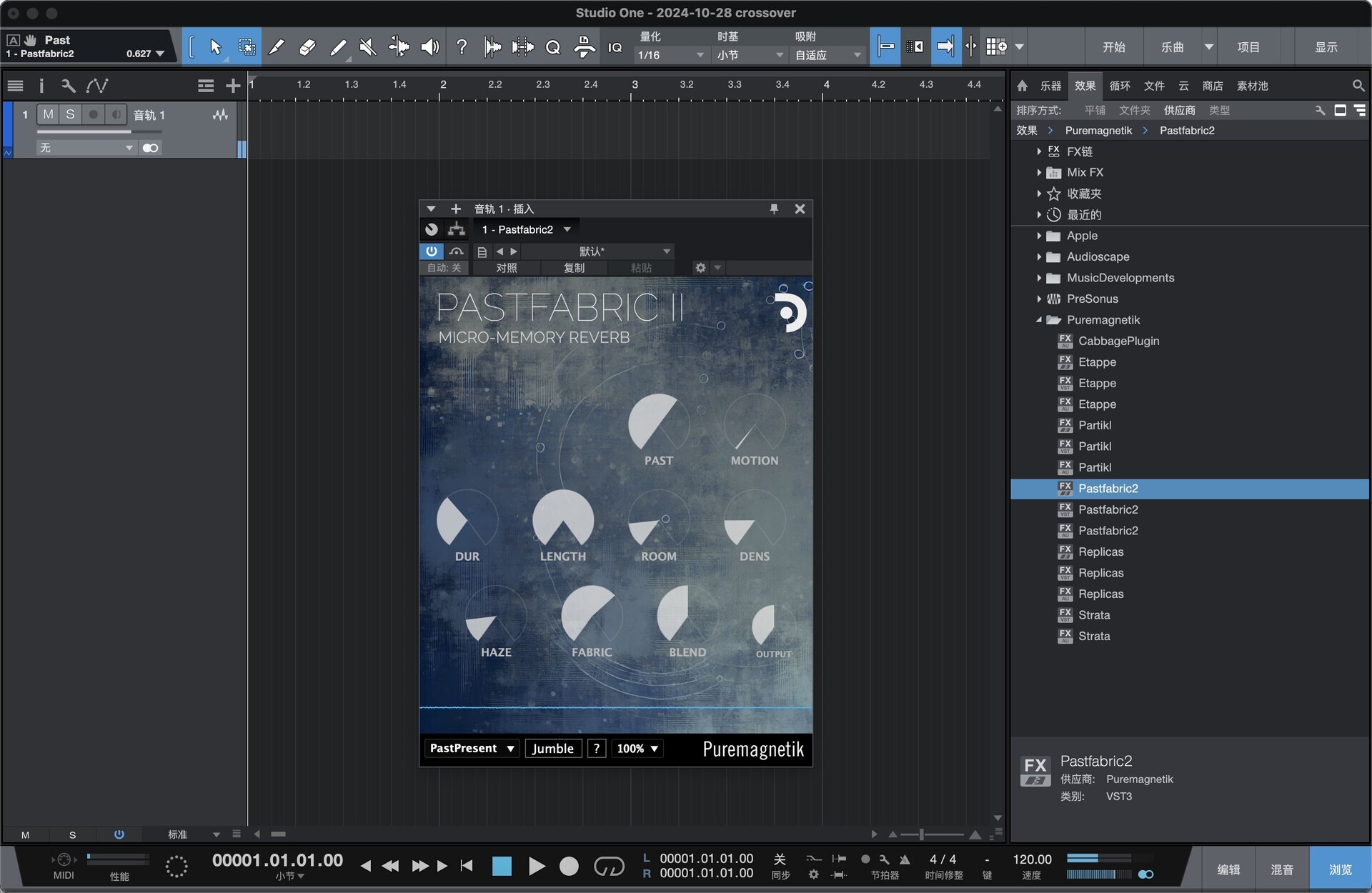The width and height of the screenshot is (1372, 893).
Task: Click the 项目 button
Action: tap(1248, 47)
